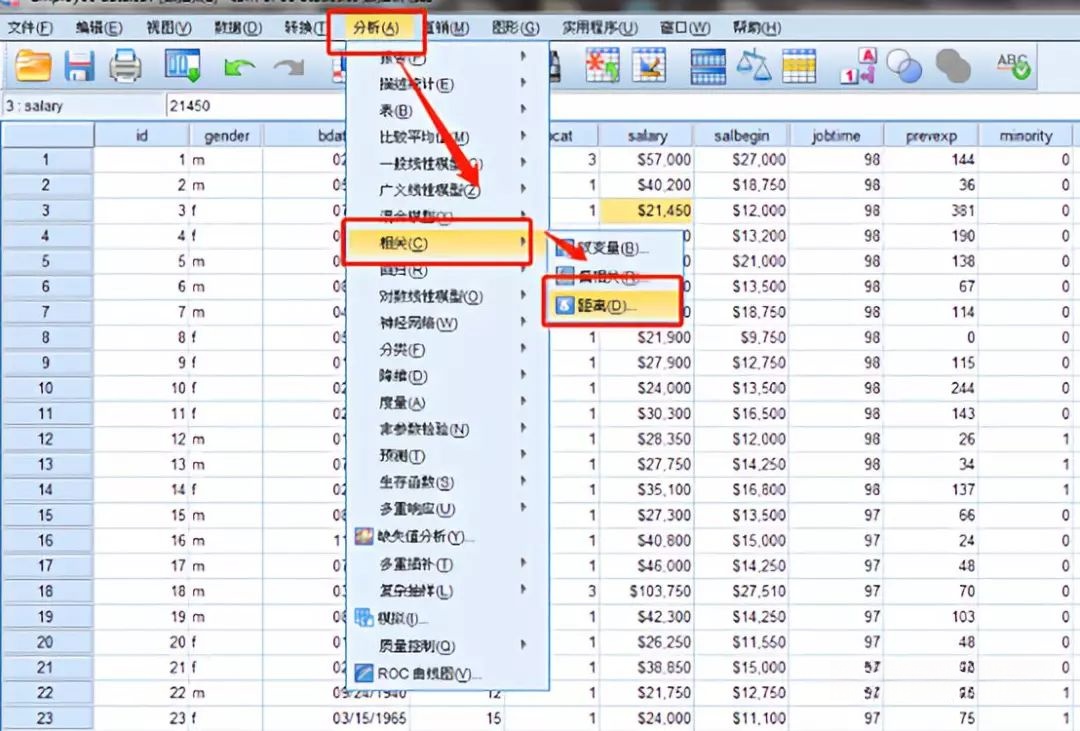
Task: Expand the highlighted 相关(C) submenu
Action: pyautogui.click(x=437, y=243)
